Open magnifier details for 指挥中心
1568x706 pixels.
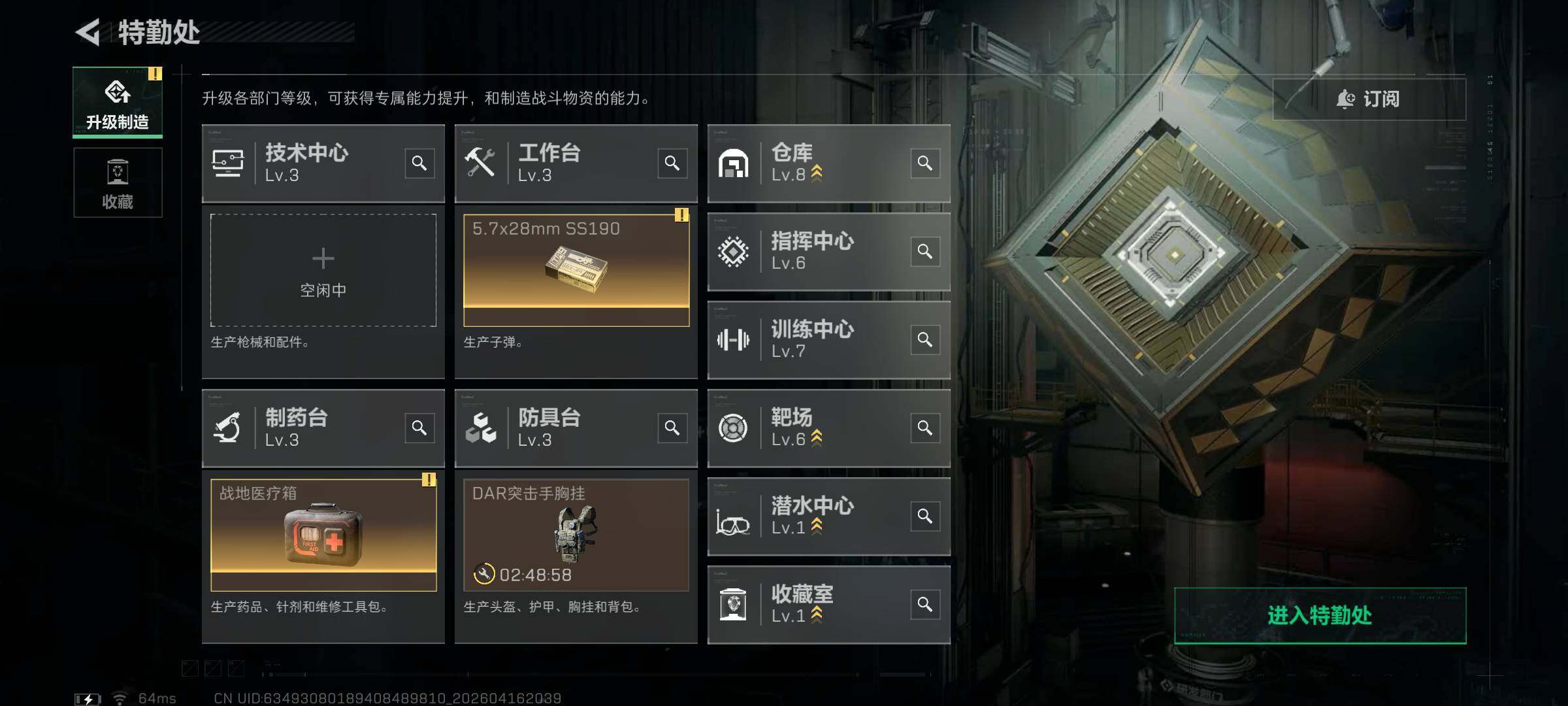coord(925,251)
